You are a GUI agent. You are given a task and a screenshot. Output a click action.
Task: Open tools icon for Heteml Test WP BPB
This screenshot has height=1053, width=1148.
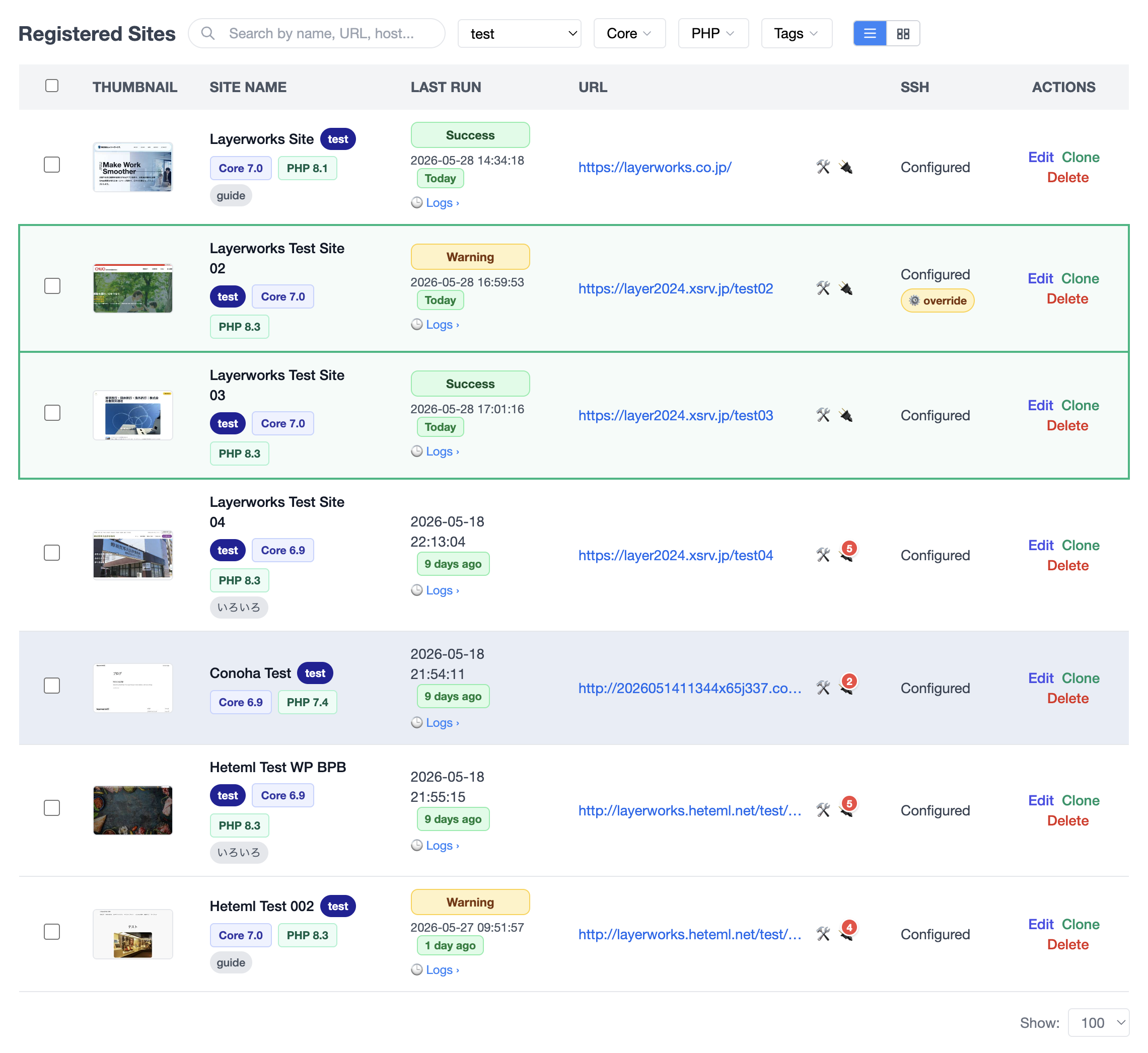[823, 810]
